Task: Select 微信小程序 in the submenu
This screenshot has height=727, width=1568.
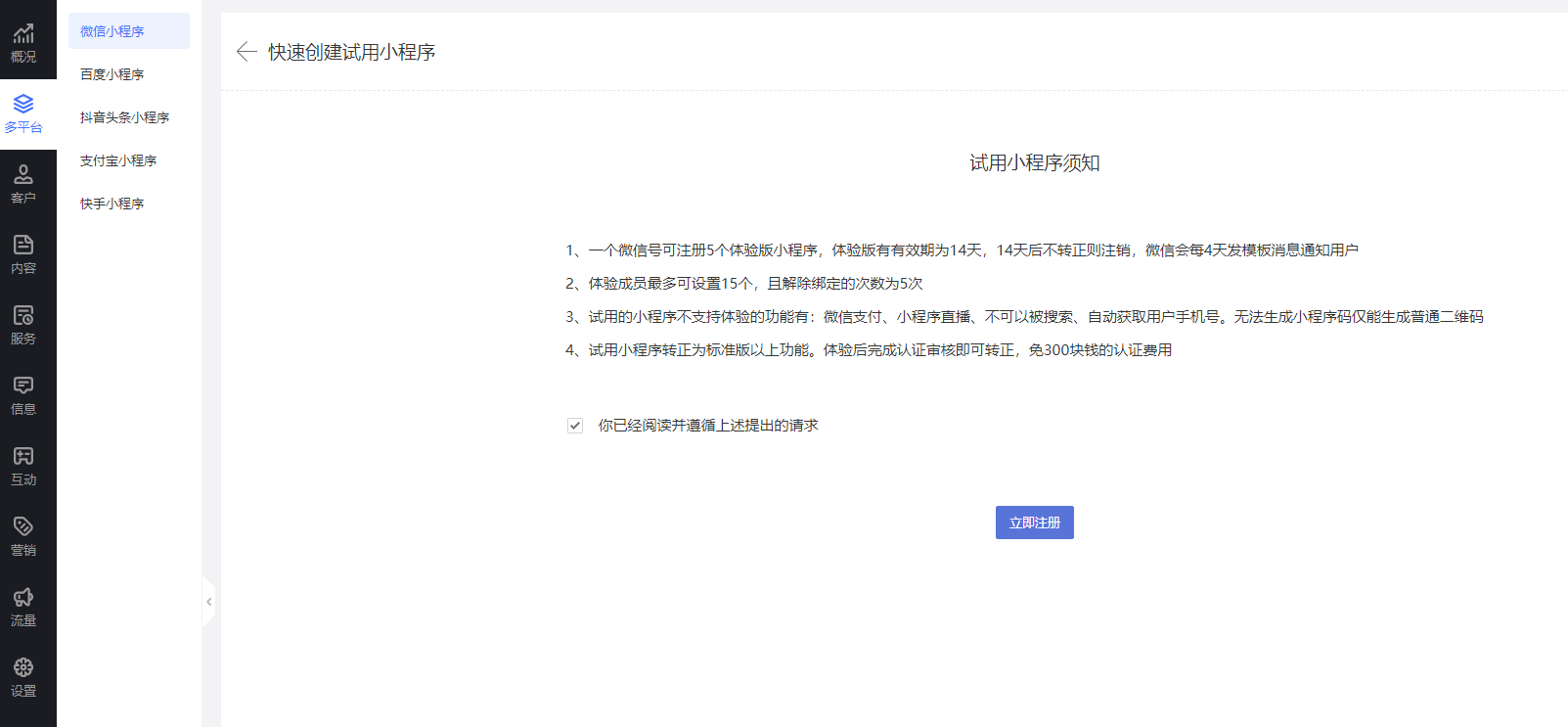Action: (x=129, y=31)
